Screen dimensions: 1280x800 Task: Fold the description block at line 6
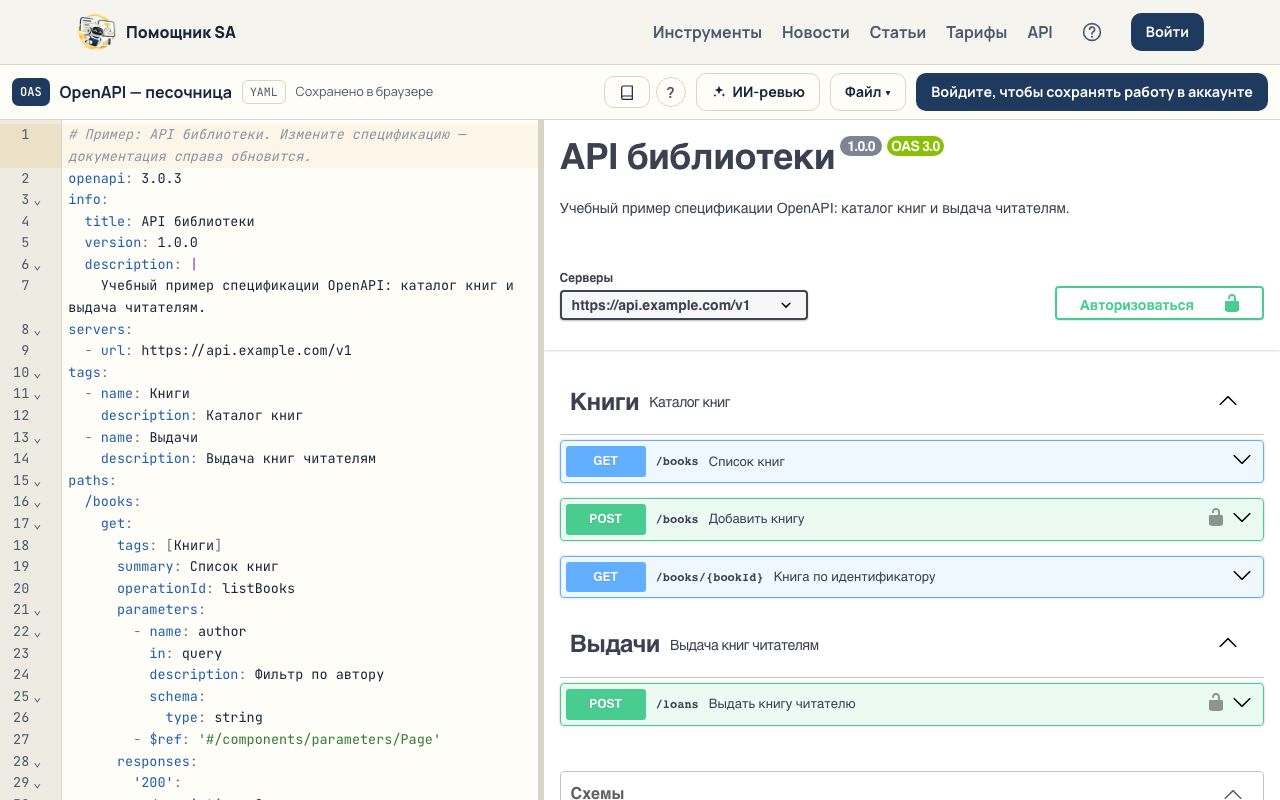[x=37, y=266]
